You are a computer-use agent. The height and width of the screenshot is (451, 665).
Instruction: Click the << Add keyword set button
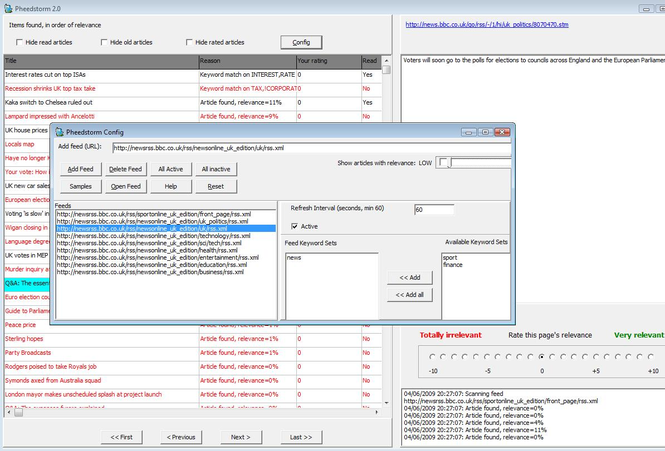coord(410,277)
